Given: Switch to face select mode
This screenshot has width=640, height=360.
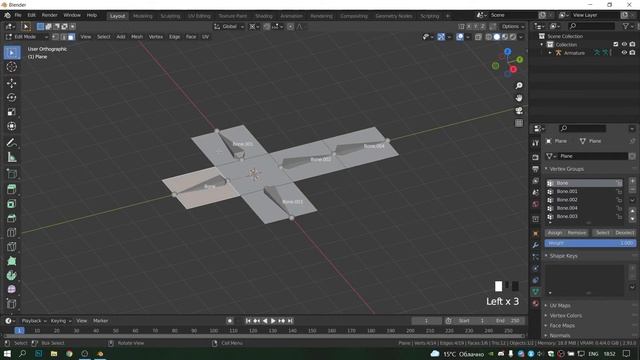Looking at the screenshot, I should pos(71,37).
